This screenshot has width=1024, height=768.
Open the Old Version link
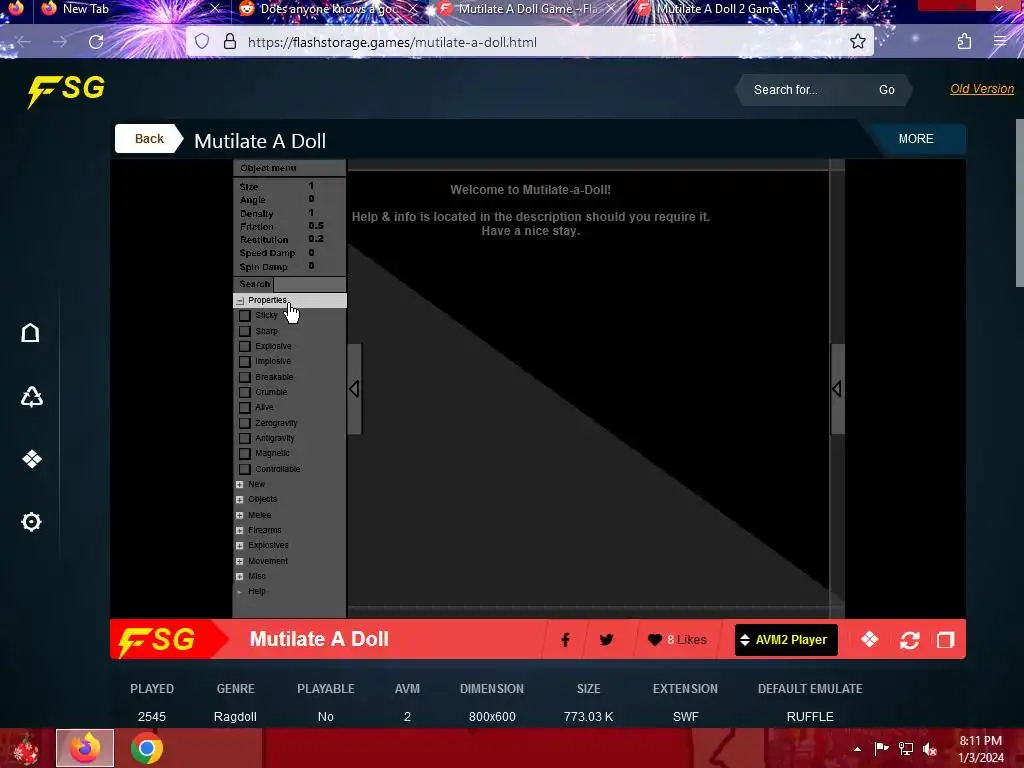982,89
